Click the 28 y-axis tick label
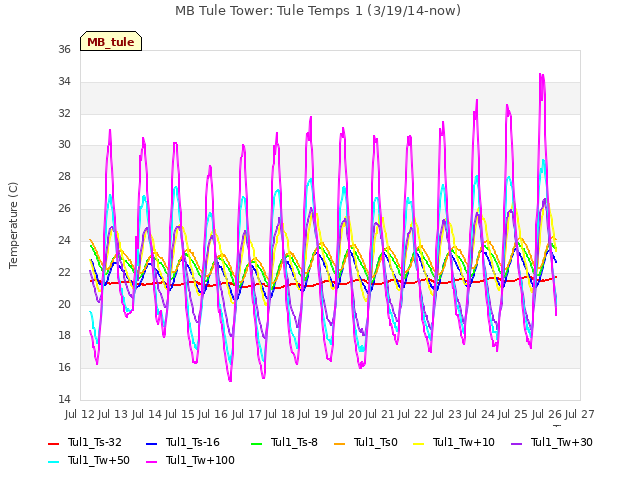The image size is (640, 480). pyautogui.click(x=64, y=177)
